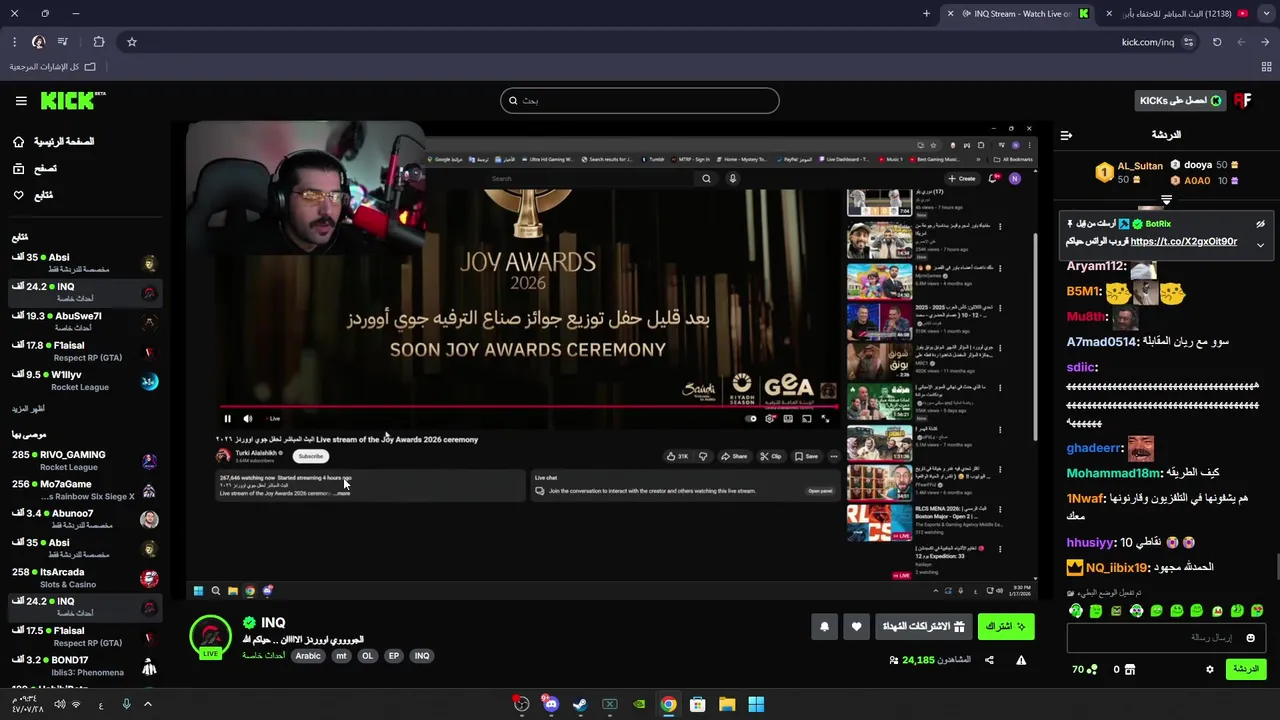Click the Arabic language tag

coord(308,656)
